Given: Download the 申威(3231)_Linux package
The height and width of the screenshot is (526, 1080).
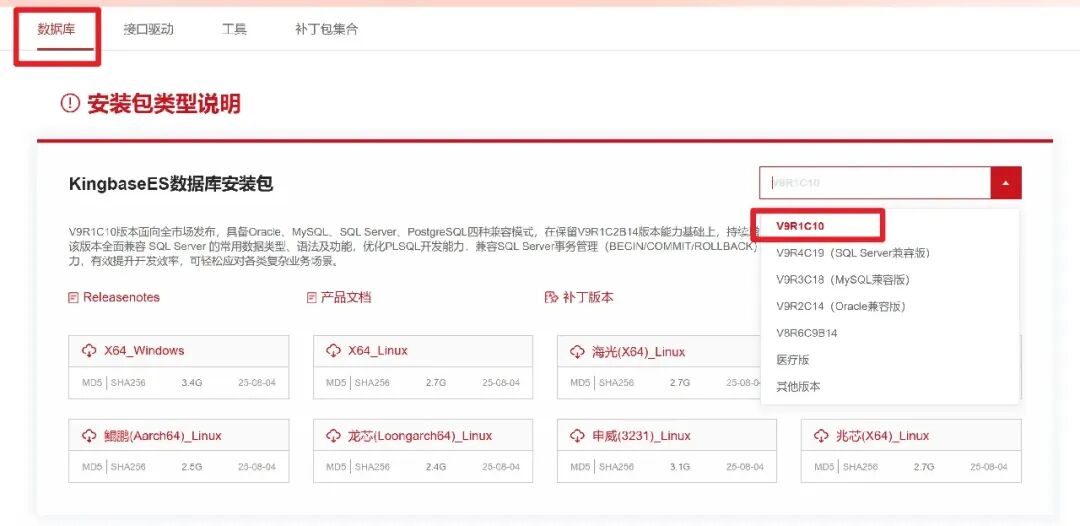Looking at the screenshot, I should point(641,436).
